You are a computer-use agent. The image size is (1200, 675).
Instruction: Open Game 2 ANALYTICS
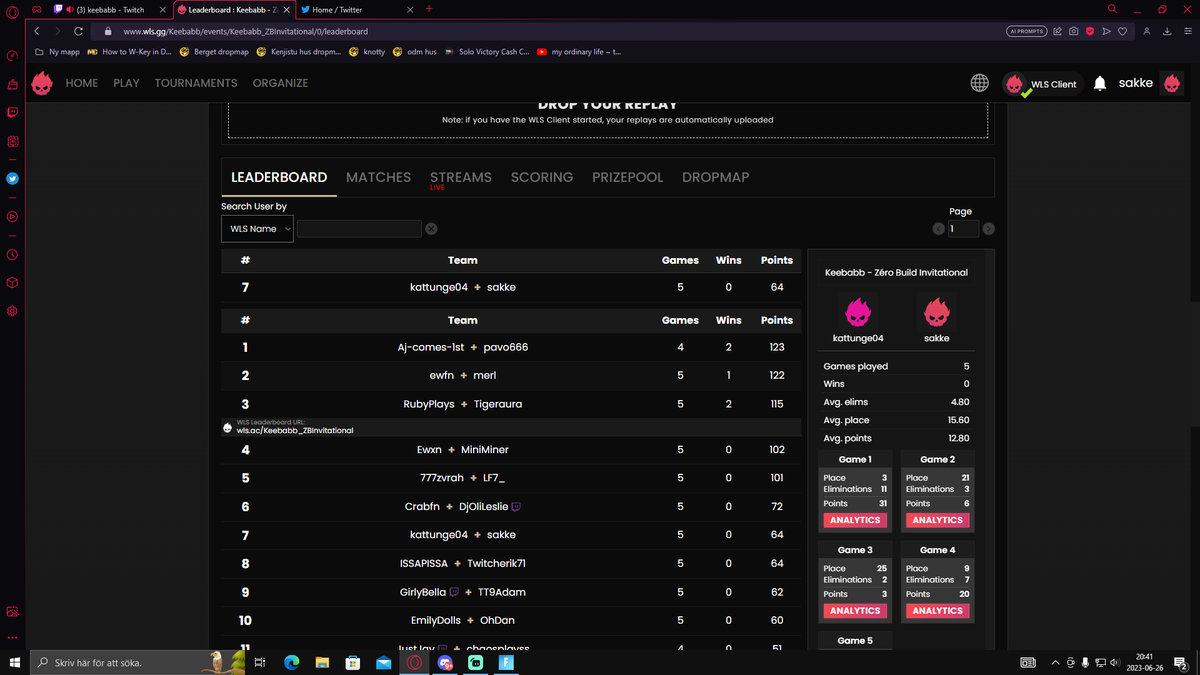[x=938, y=520]
